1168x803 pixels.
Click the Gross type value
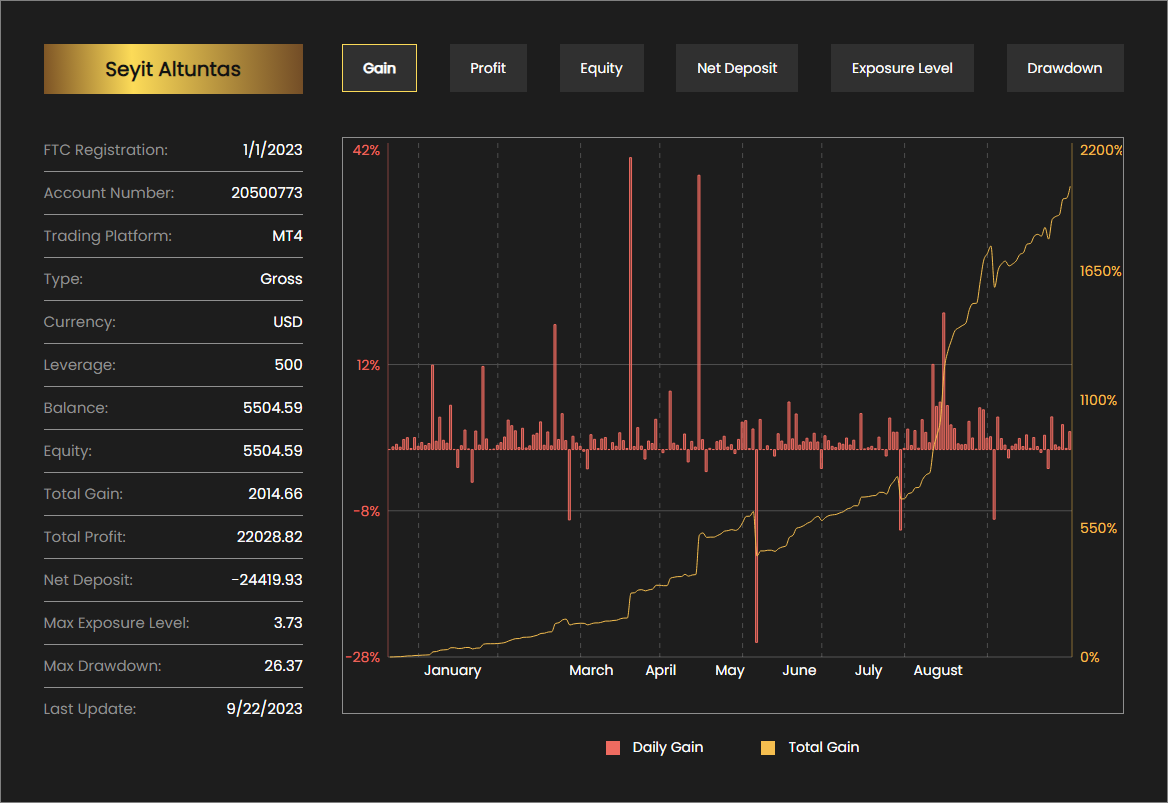click(x=282, y=279)
